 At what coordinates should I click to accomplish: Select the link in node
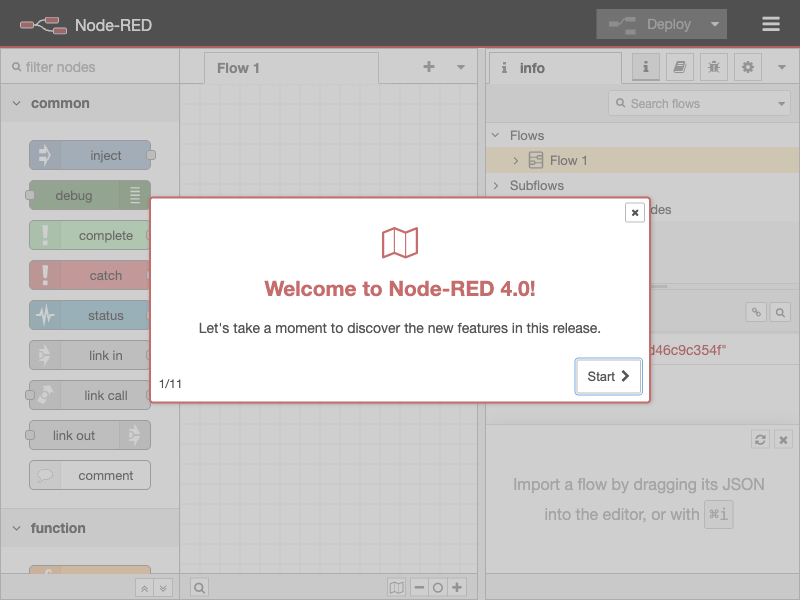click(x=89, y=355)
